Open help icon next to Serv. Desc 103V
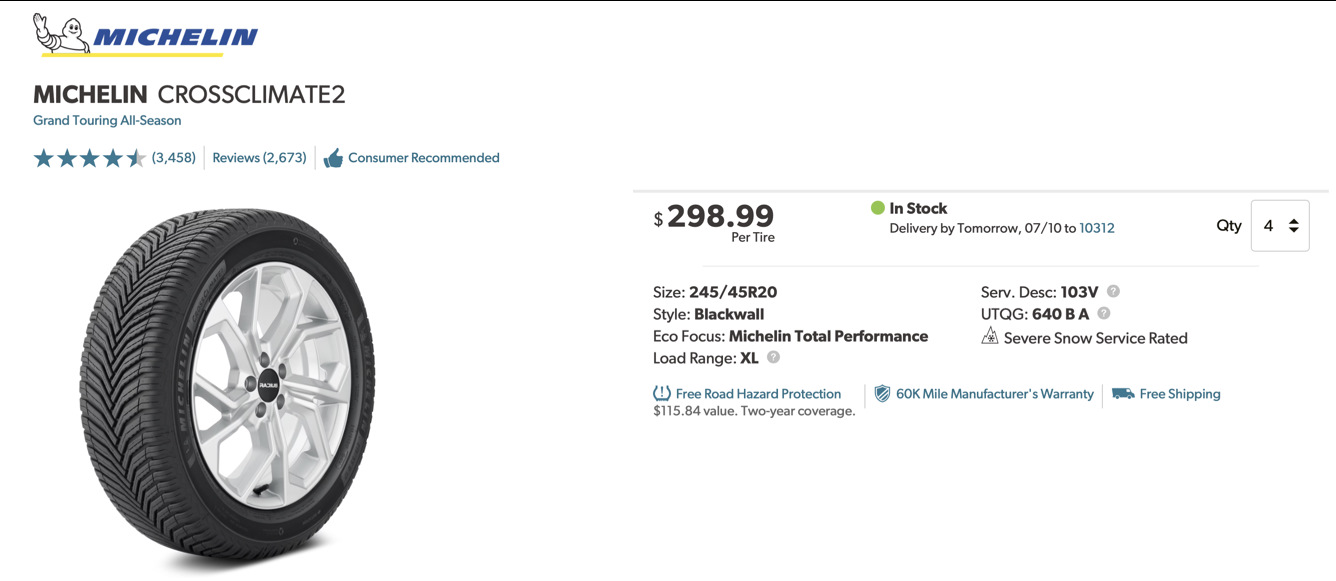The height and width of the screenshot is (581, 1336). pyautogui.click(x=1113, y=292)
